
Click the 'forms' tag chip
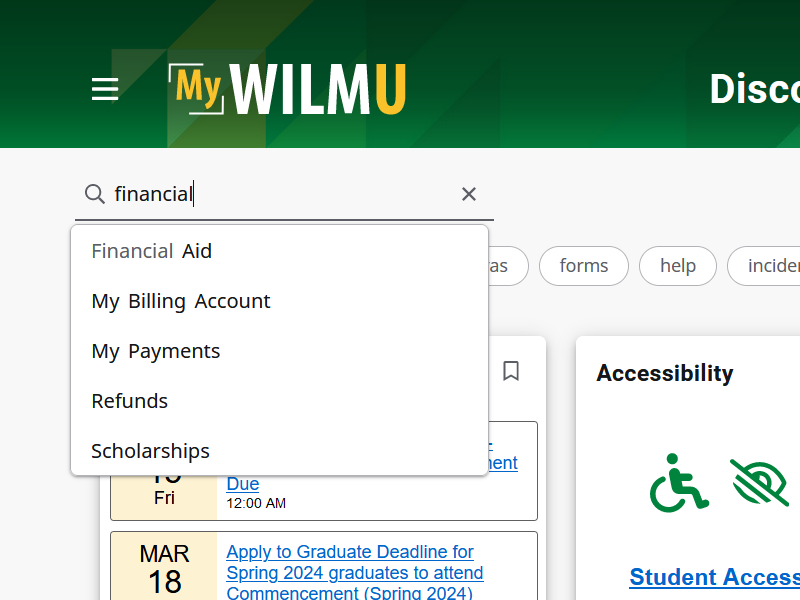coord(584,266)
